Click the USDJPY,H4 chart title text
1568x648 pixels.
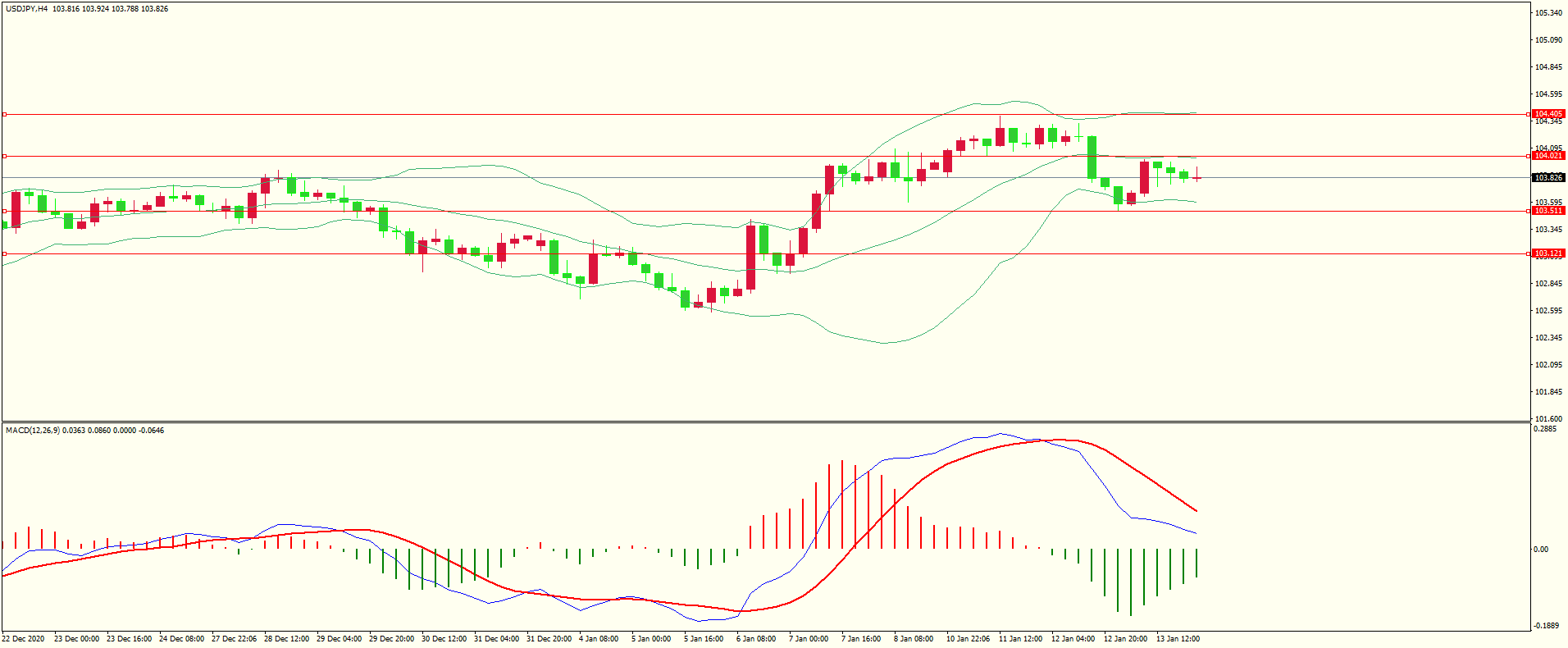click(x=26, y=9)
